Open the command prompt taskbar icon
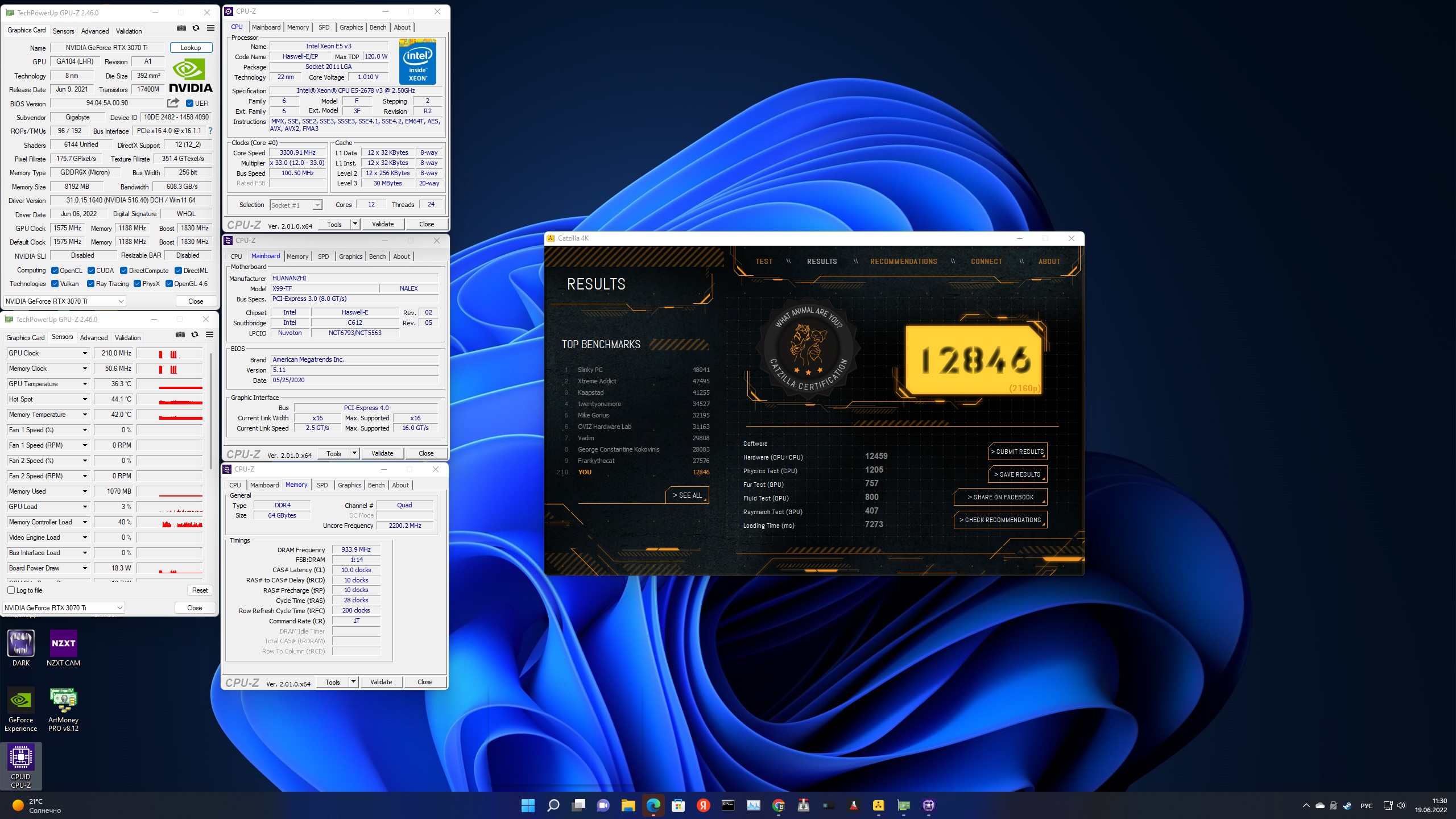 (728, 805)
